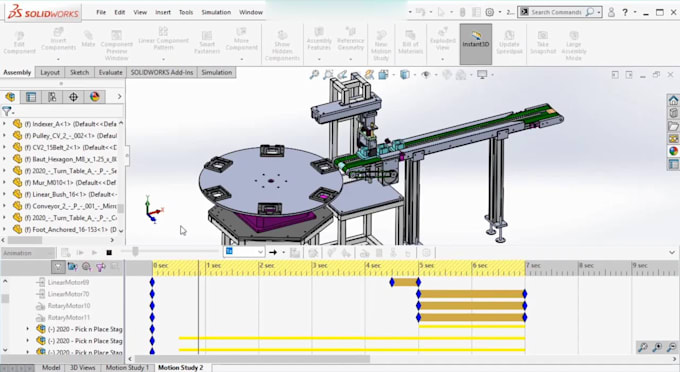Toggle the Filter Selected funnel in timeline

tap(101, 267)
